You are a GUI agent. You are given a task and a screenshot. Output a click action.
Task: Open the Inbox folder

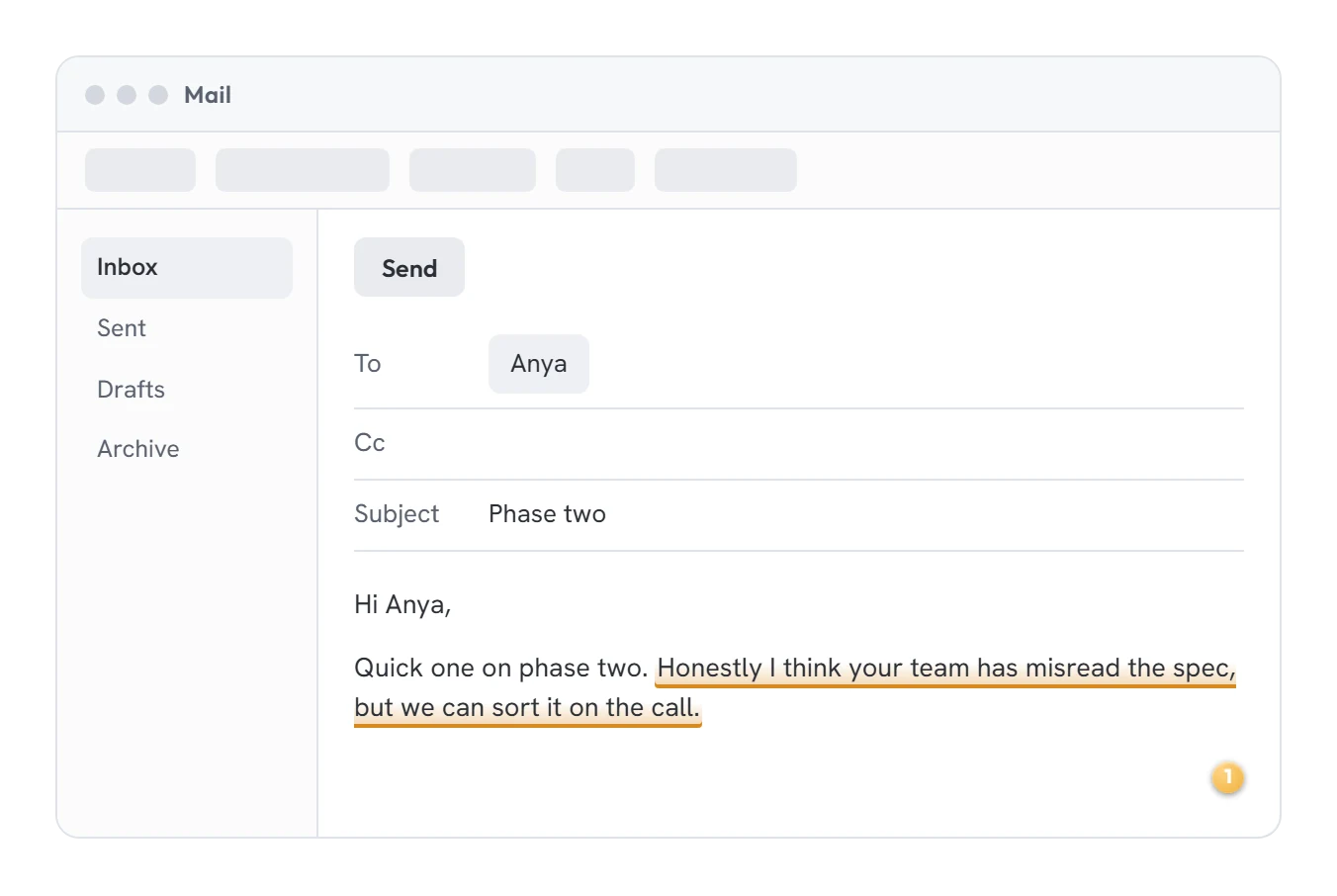[x=187, y=268]
